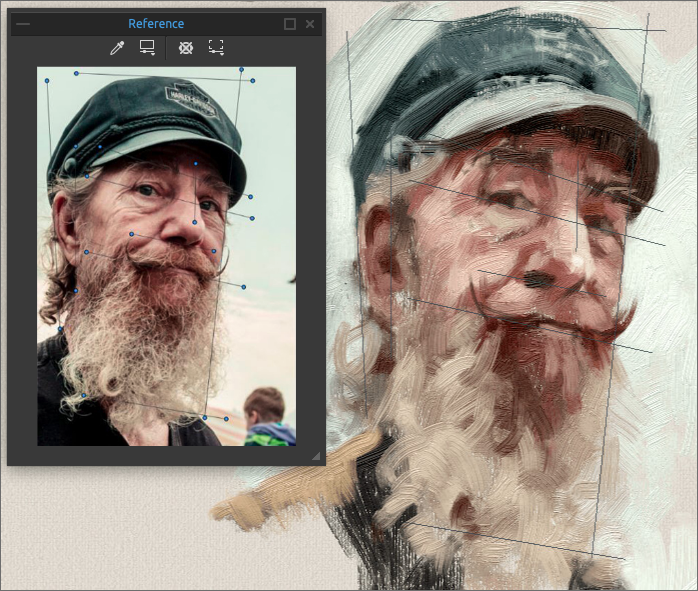Screen dimensions: 698x591
Task: Open the dashed selection frame dropdown
Action: click(x=216, y=47)
